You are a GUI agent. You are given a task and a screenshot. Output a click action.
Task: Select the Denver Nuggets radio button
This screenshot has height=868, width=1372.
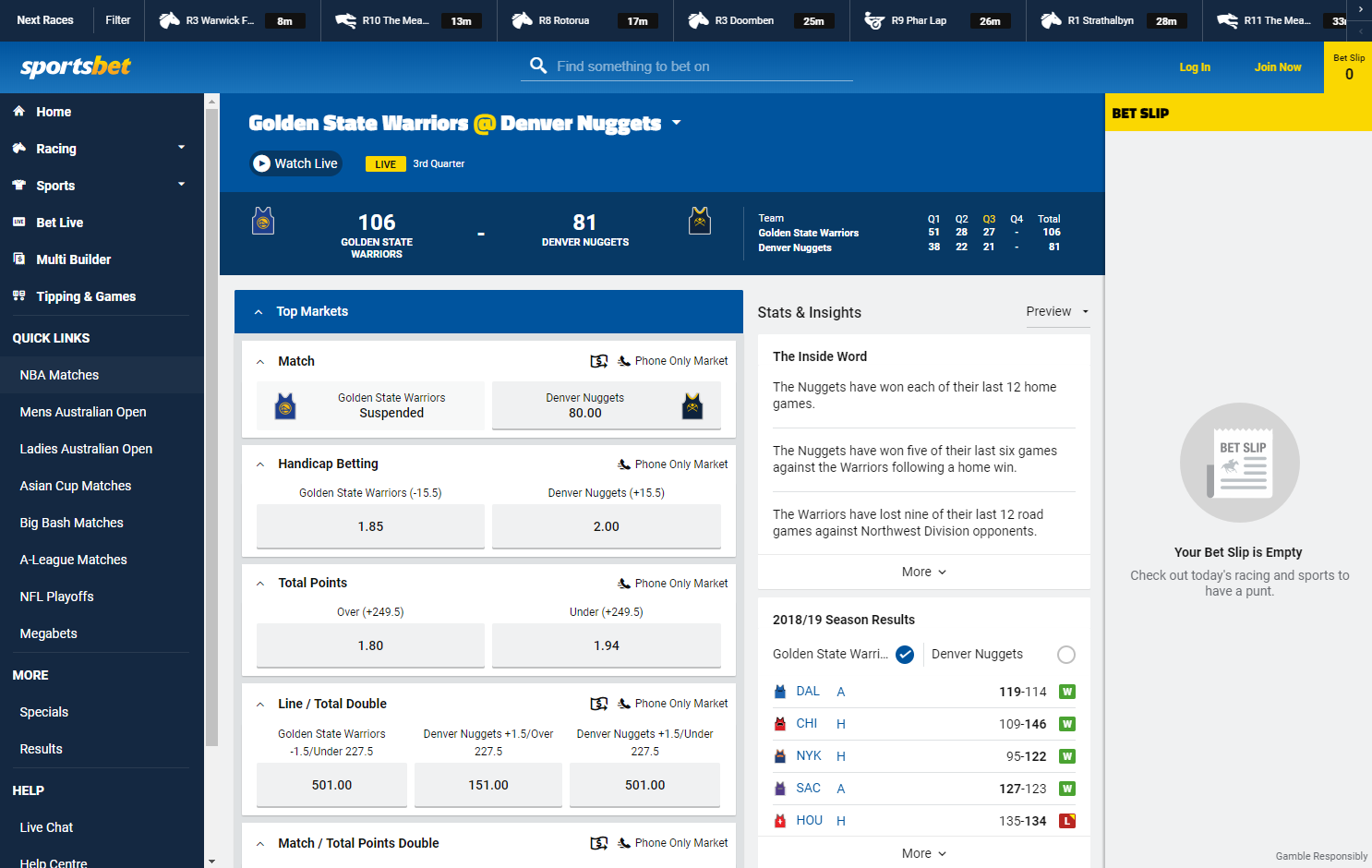tap(1065, 655)
